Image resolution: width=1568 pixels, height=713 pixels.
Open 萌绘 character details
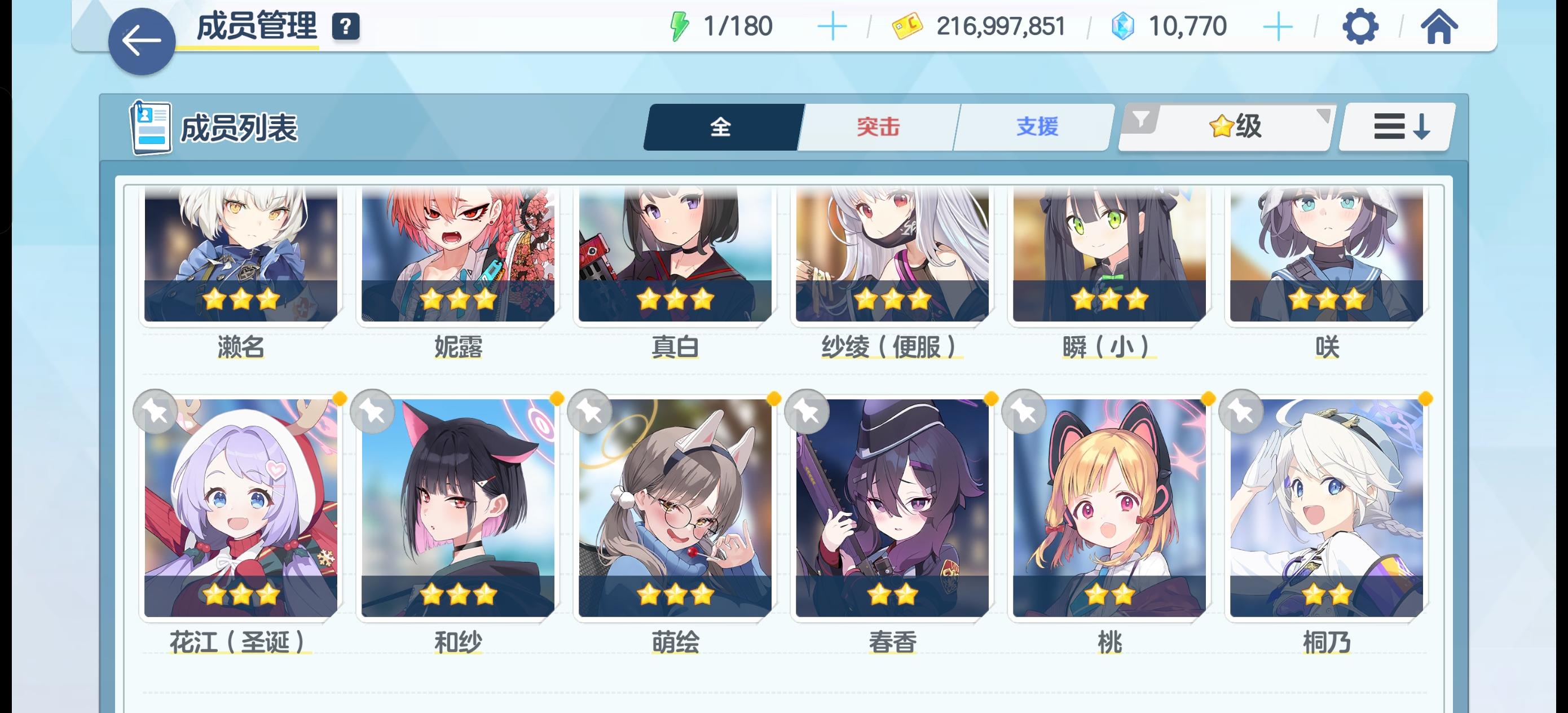pyautogui.click(x=675, y=508)
